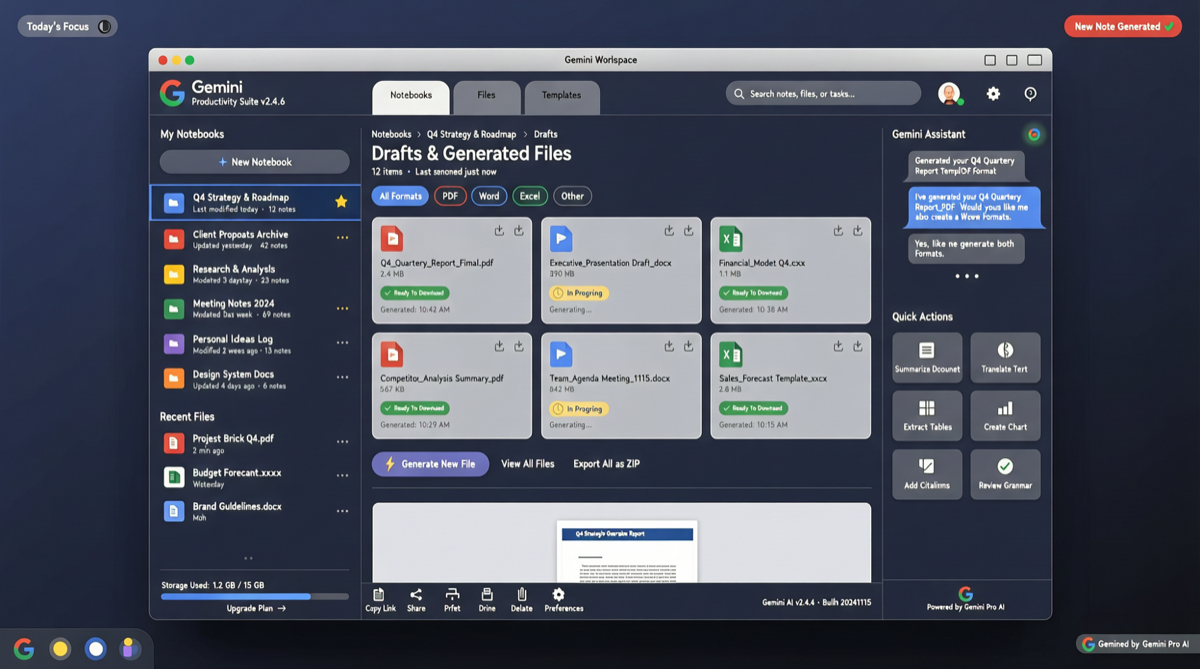Click the Upgrade Plan link

(255, 608)
